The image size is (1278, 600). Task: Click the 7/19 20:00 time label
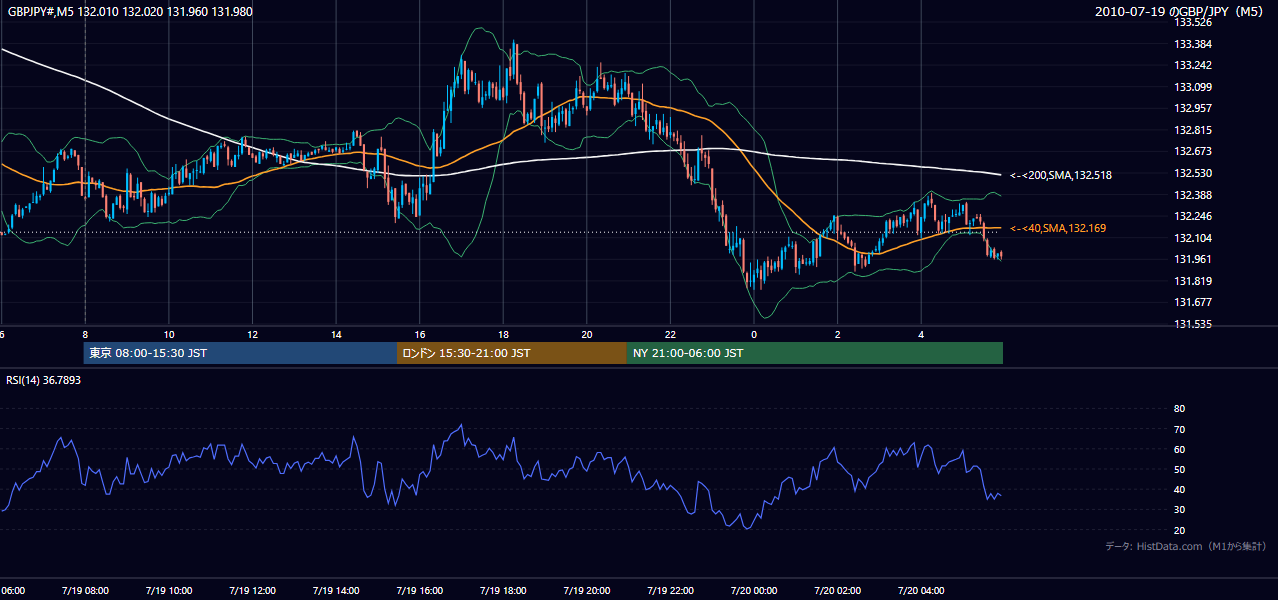pyautogui.click(x=586, y=590)
